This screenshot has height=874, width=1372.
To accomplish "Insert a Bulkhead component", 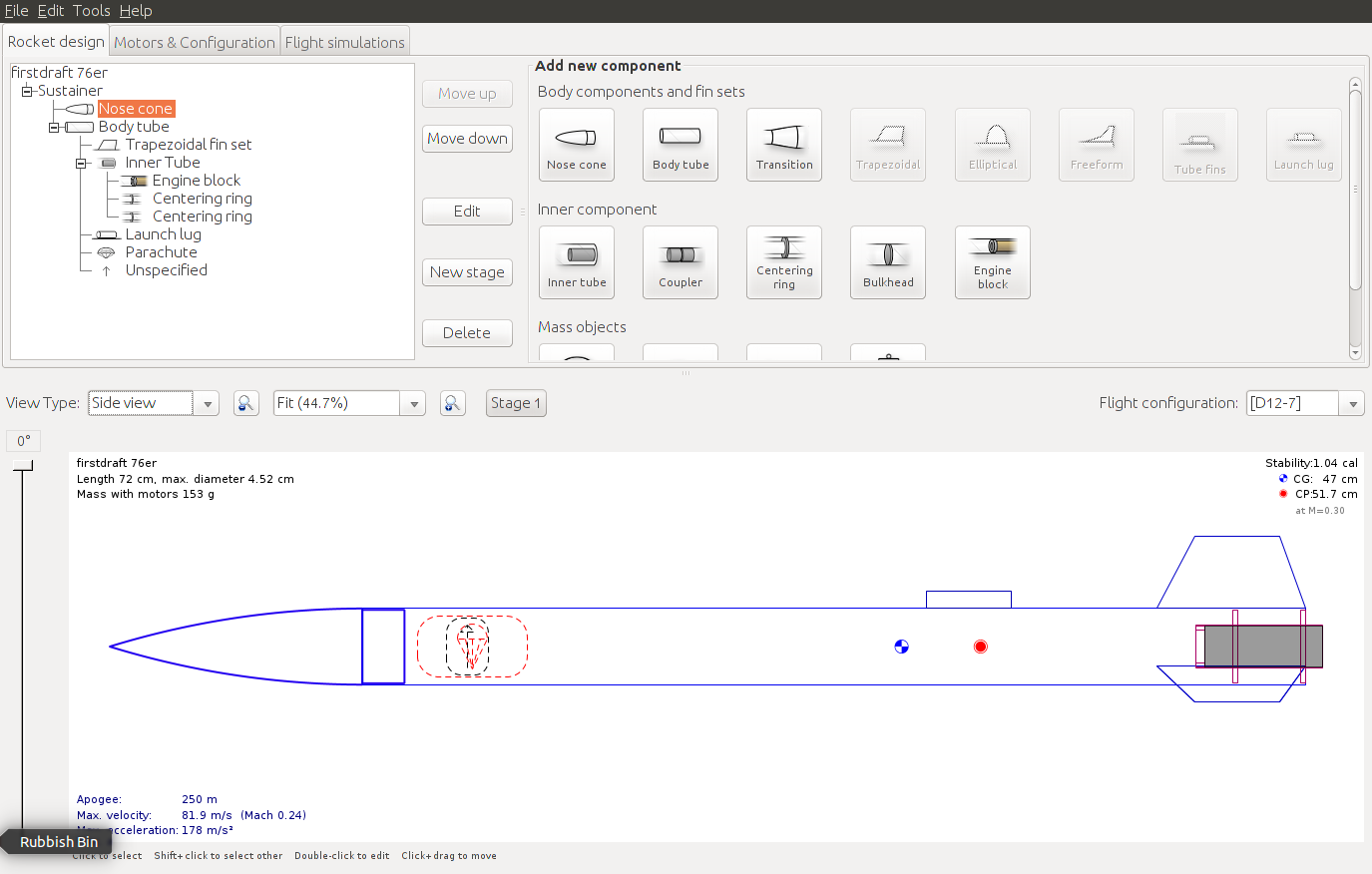I will click(887, 262).
